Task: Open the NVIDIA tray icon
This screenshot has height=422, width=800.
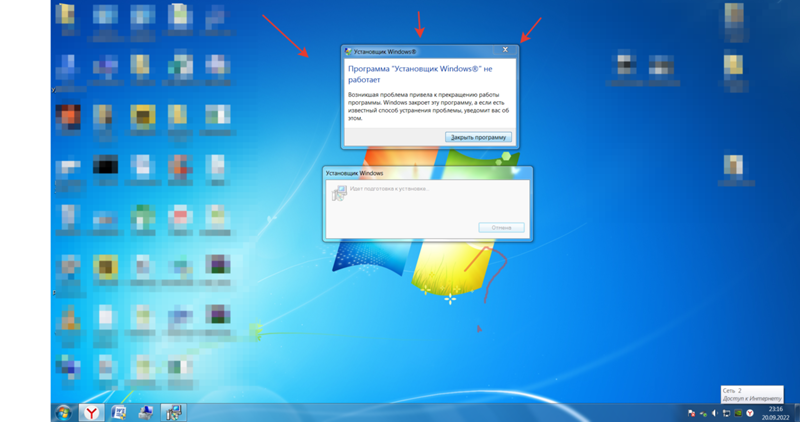Action: tap(738, 413)
